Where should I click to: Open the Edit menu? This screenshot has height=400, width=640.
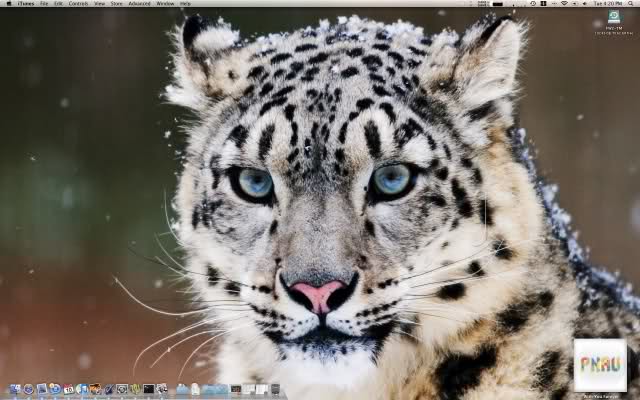(x=59, y=4)
